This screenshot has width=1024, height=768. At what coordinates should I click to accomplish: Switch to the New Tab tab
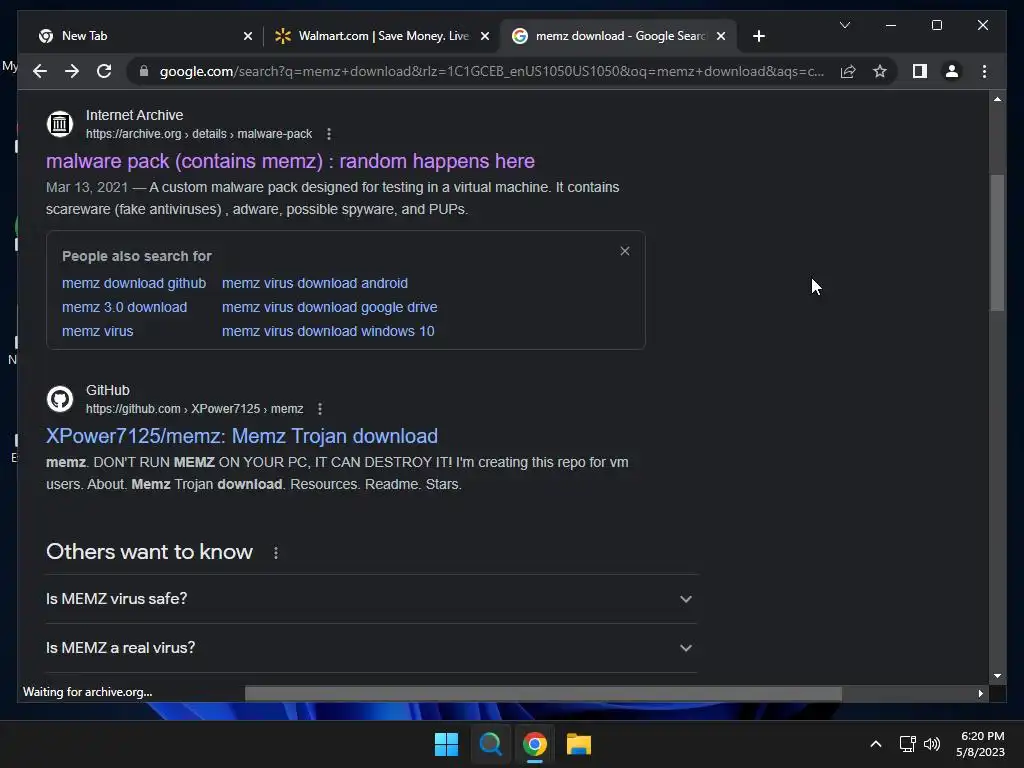[x=144, y=36]
